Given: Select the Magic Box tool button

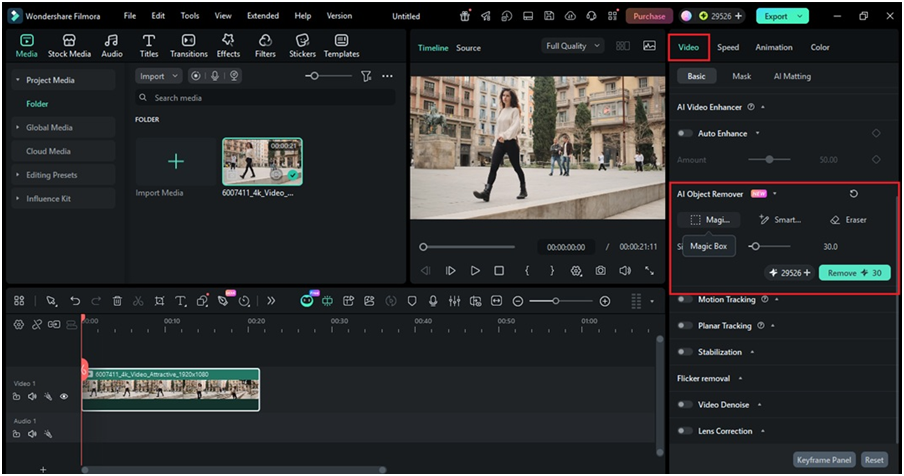Looking at the screenshot, I should pyautogui.click(x=709, y=220).
